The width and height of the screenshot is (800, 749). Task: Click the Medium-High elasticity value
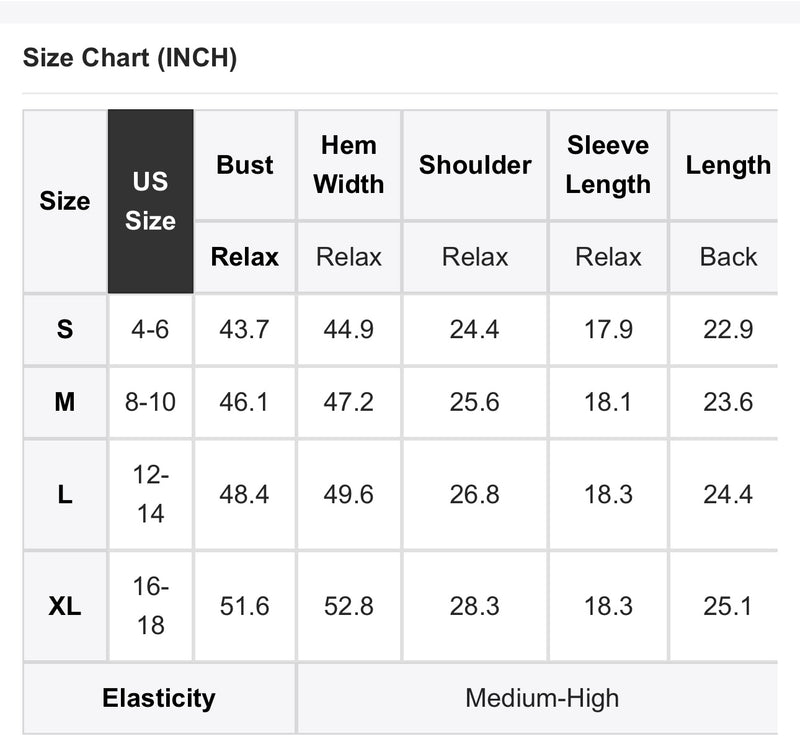point(542,698)
